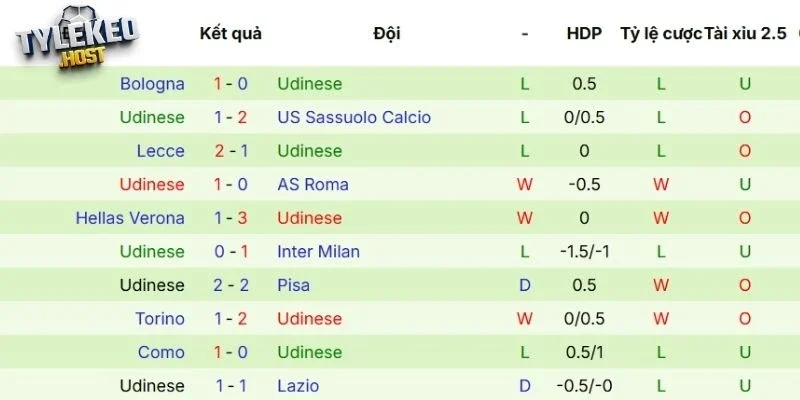Click the Lazio team name
The height and width of the screenshot is (400, 800).
(298, 385)
